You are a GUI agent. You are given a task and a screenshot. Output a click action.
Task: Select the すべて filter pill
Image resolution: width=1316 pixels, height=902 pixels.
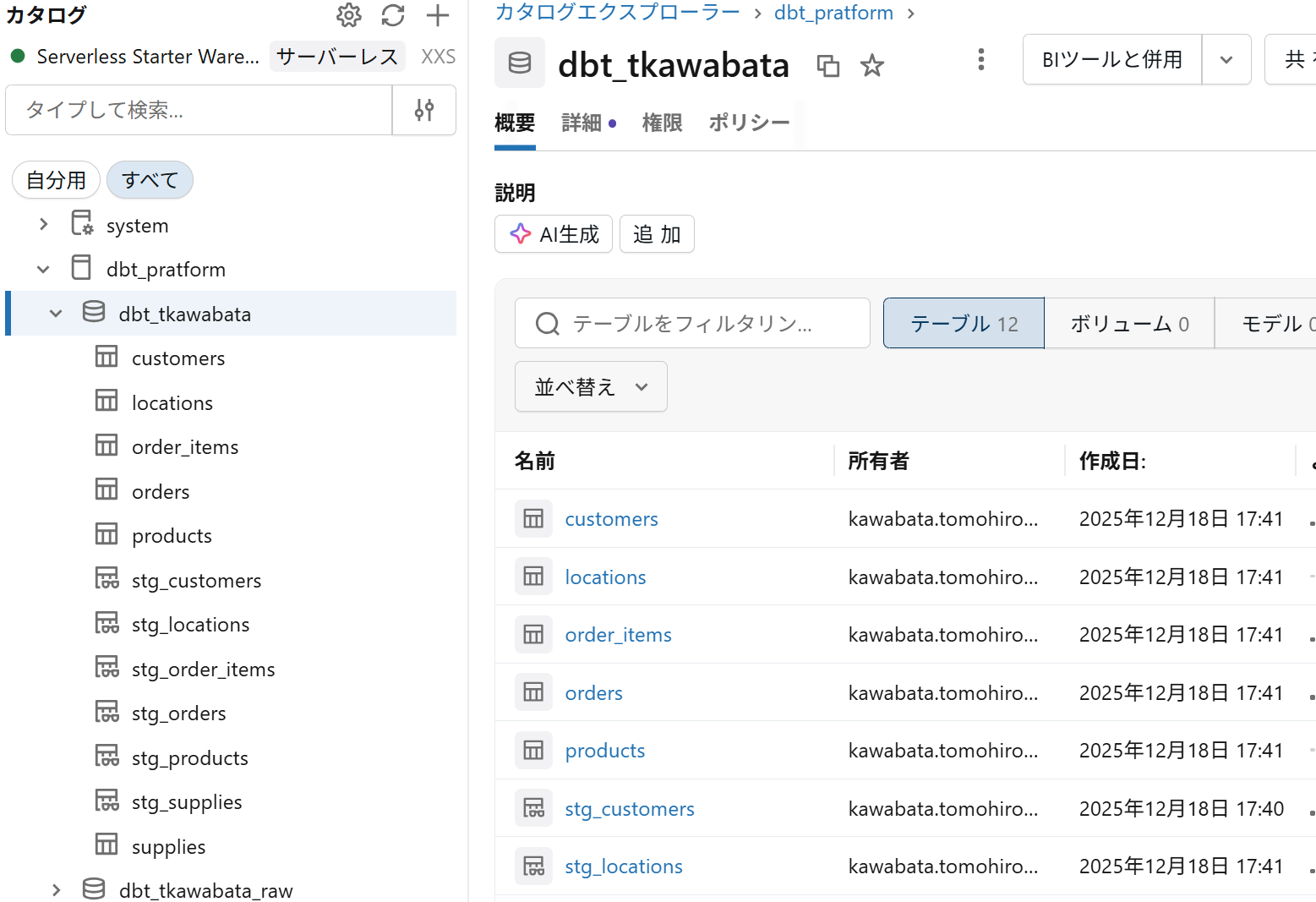coord(150,180)
